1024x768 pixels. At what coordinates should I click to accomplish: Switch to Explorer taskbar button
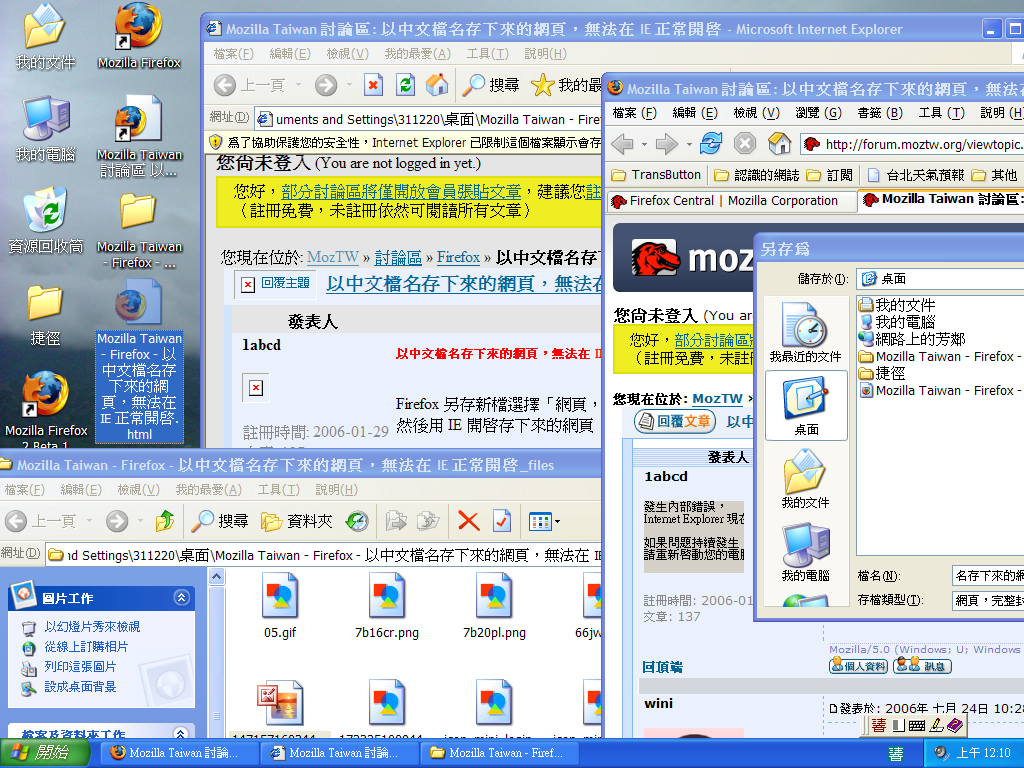tap(499, 753)
